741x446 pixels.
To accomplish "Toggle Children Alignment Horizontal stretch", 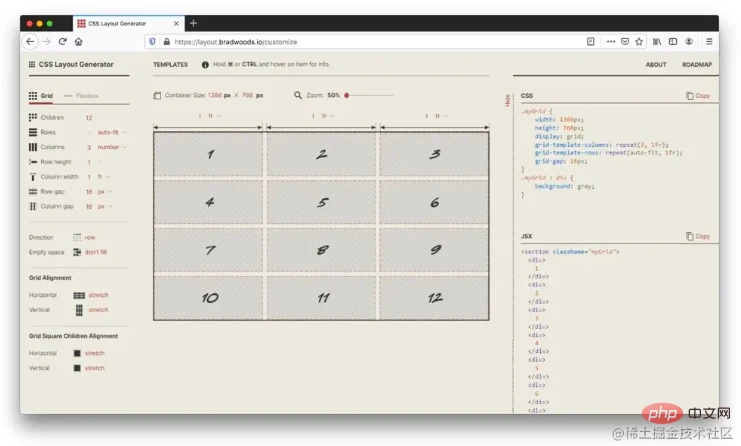I will [x=89, y=353].
